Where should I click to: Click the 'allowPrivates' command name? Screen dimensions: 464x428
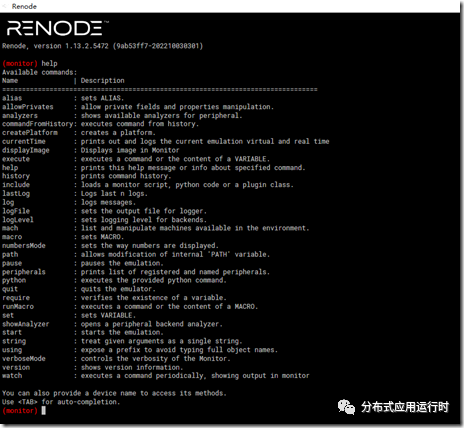[x=28, y=107]
